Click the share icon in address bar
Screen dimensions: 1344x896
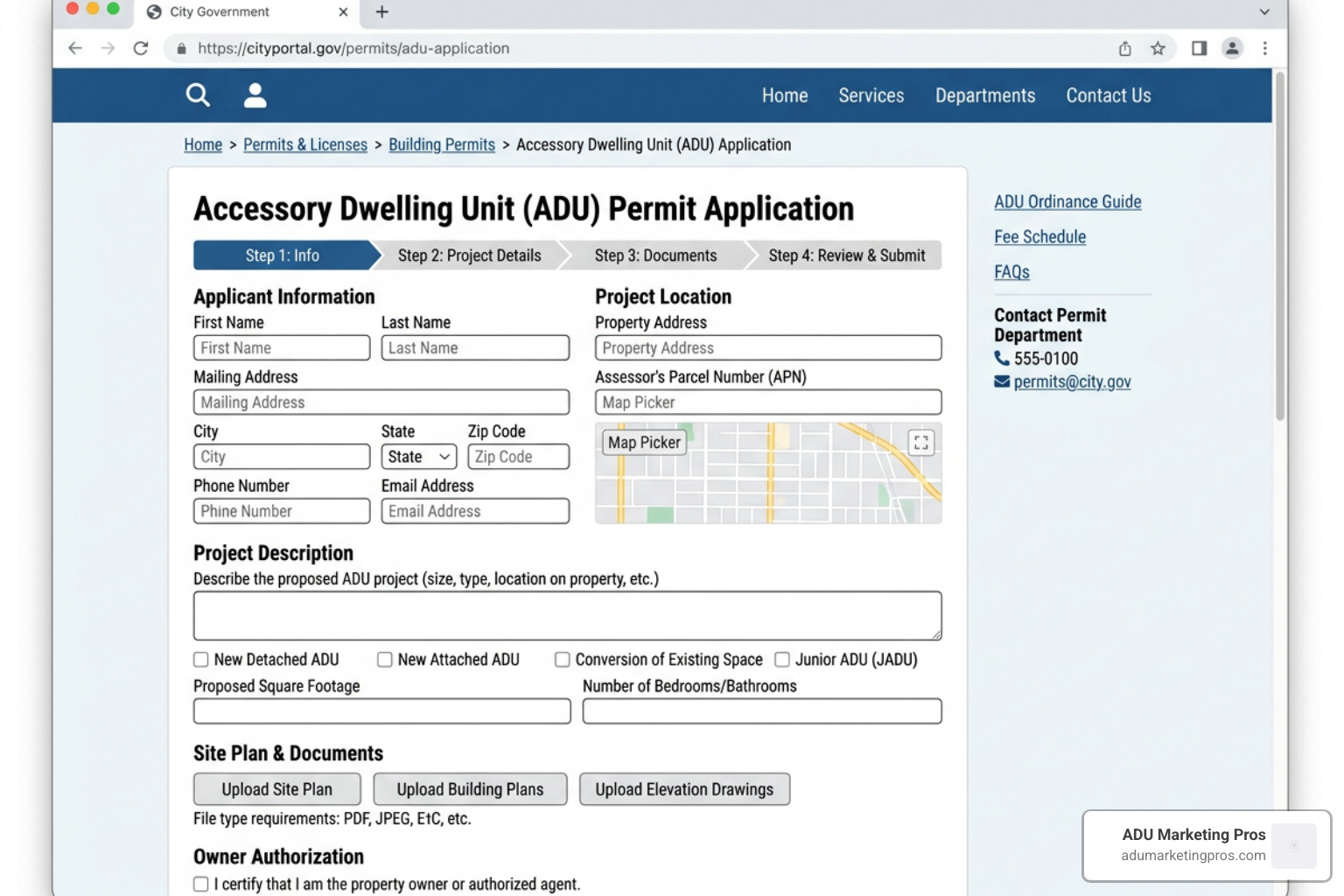click(1125, 48)
